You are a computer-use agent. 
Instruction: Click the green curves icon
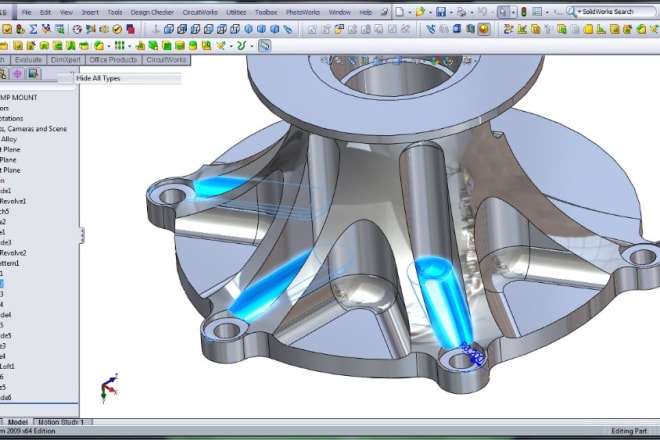coord(241,45)
